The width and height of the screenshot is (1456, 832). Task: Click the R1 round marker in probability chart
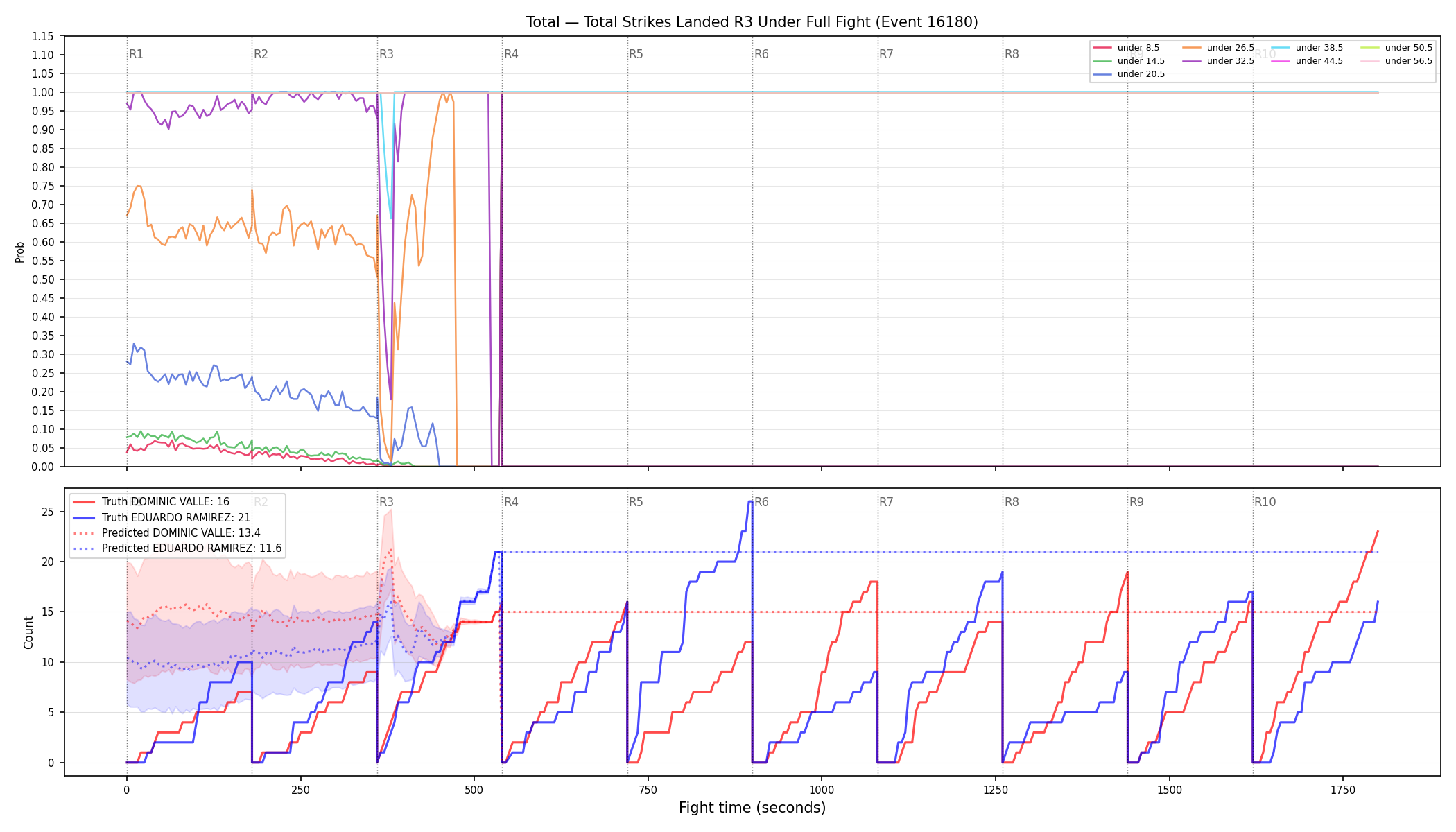136,54
